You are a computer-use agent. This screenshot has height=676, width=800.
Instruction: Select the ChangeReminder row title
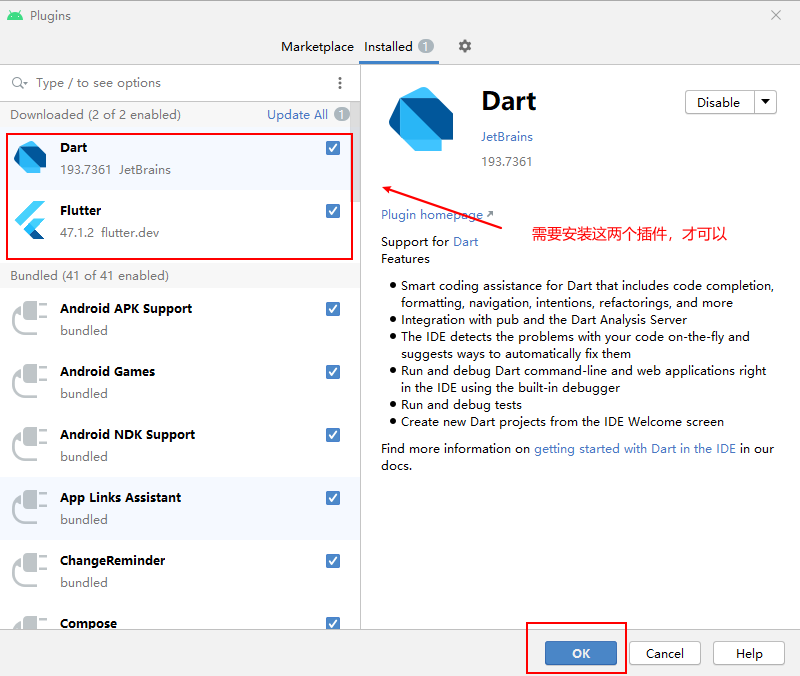click(113, 561)
